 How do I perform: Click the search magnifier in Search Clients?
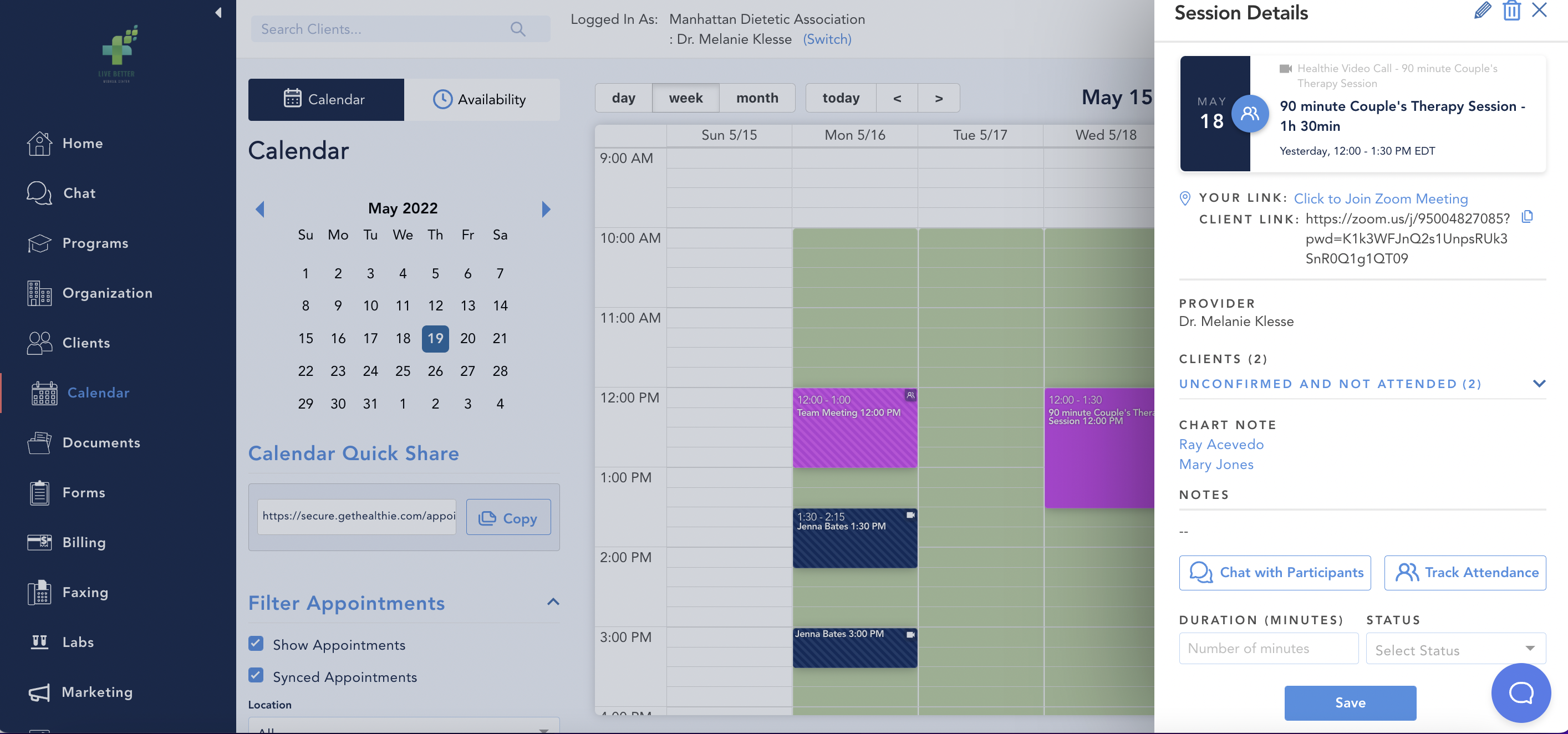click(x=518, y=29)
